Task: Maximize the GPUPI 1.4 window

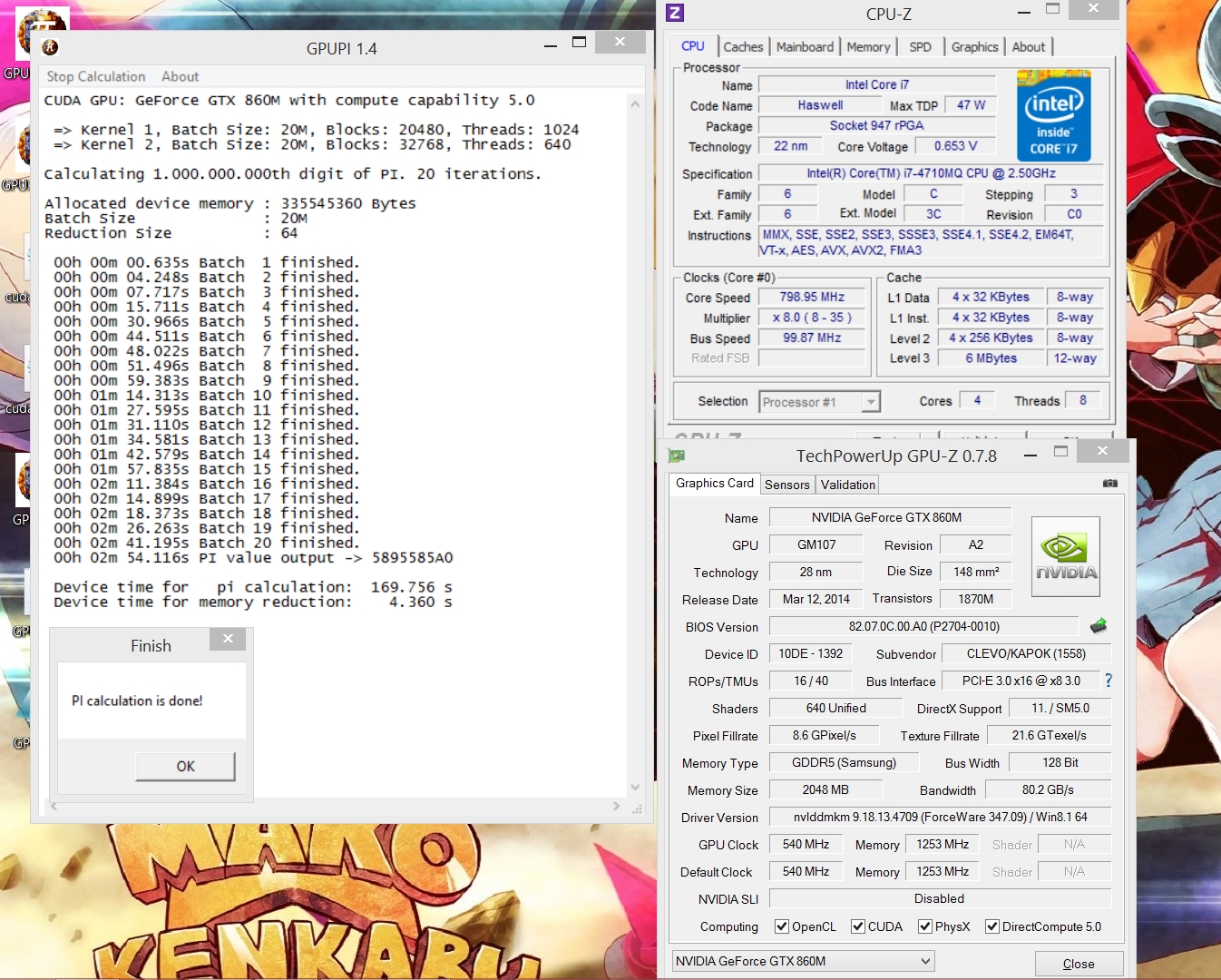Action: click(x=580, y=43)
